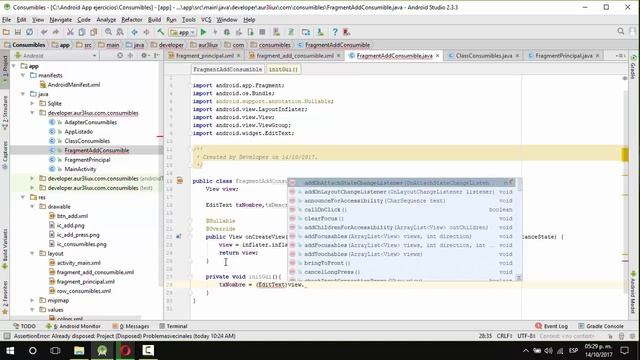Choose clearFocus() from autocomplete list
Screen dimensions: 640x360
coord(402,219)
